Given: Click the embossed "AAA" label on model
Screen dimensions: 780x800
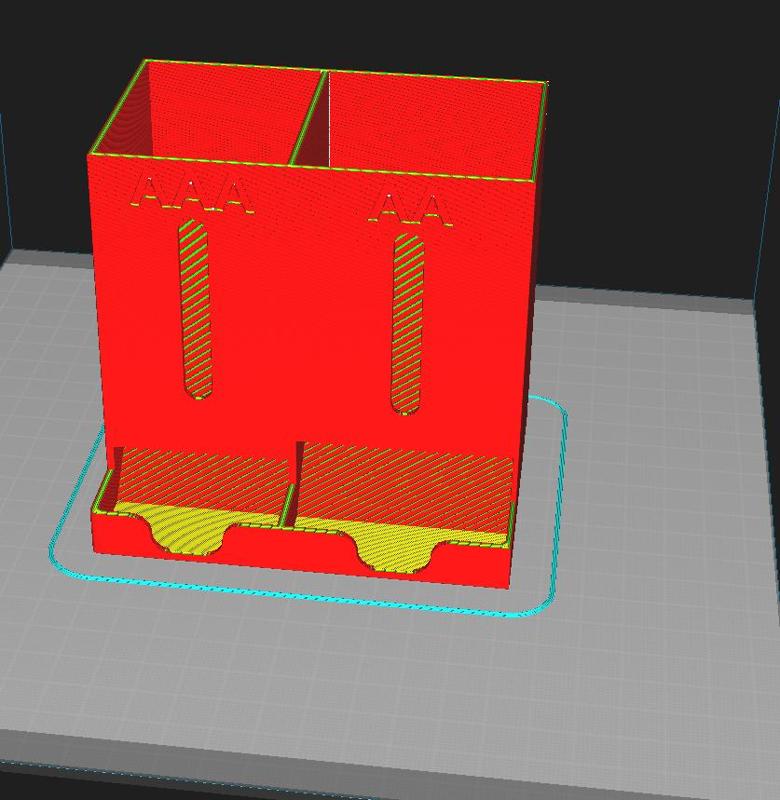Looking at the screenshot, I should pos(191,195).
